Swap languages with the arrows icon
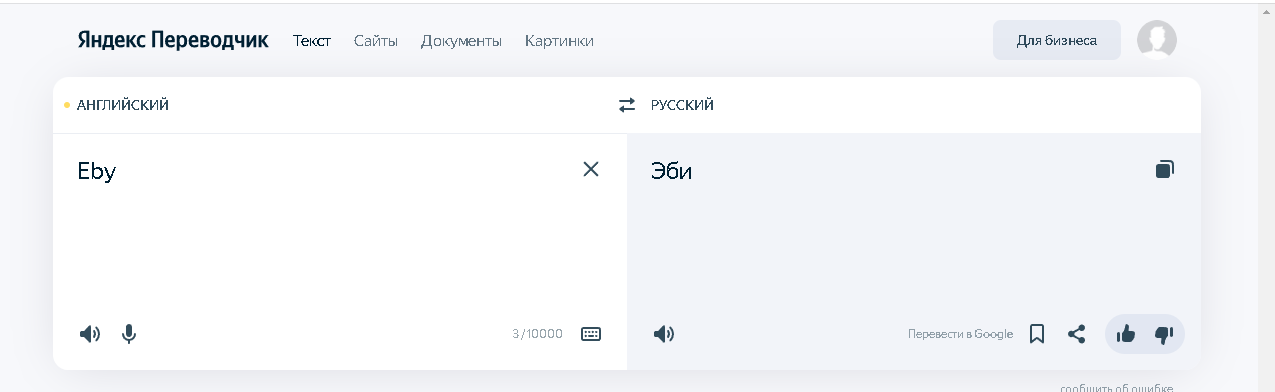1275x392 pixels. pos(627,105)
